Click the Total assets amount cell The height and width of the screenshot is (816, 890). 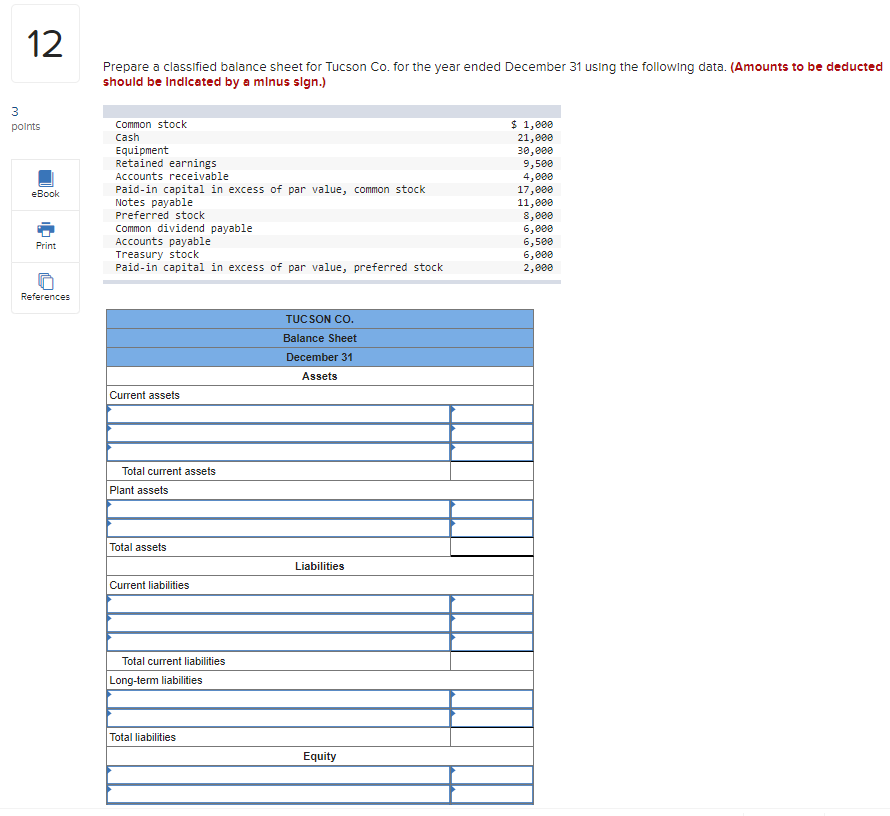(x=492, y=547)
